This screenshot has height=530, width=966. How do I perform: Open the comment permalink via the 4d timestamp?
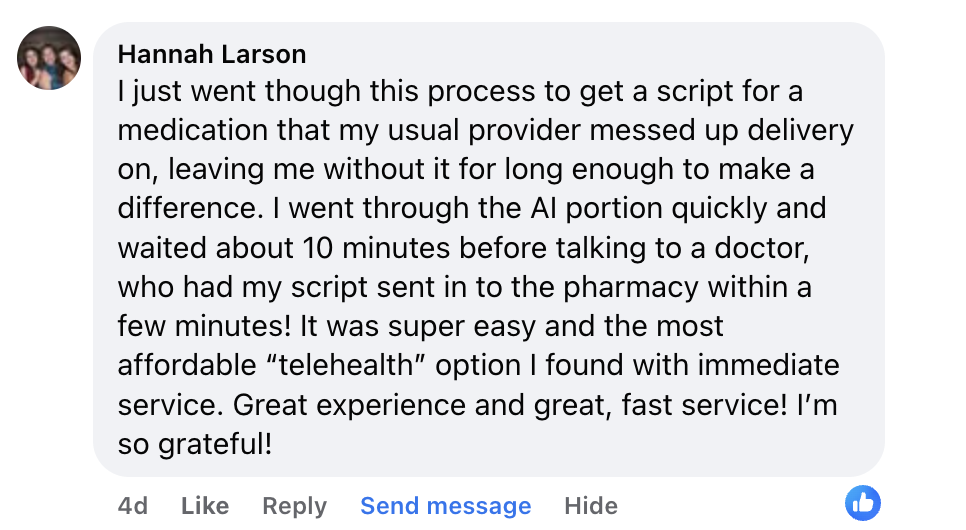[x=133, y=506]
